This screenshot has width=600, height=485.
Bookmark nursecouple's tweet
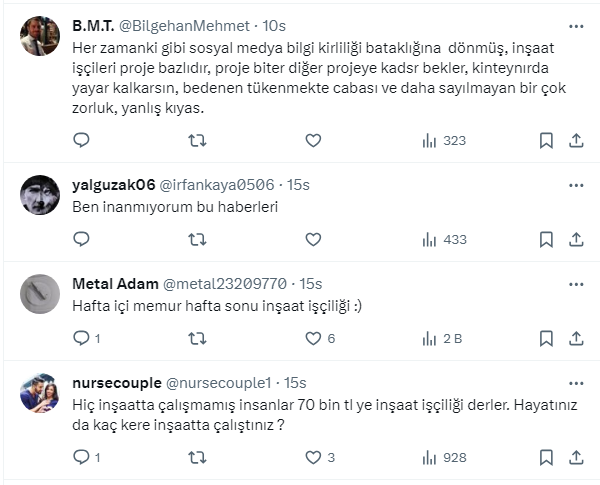pyautogui.click(x=546, y=457)
